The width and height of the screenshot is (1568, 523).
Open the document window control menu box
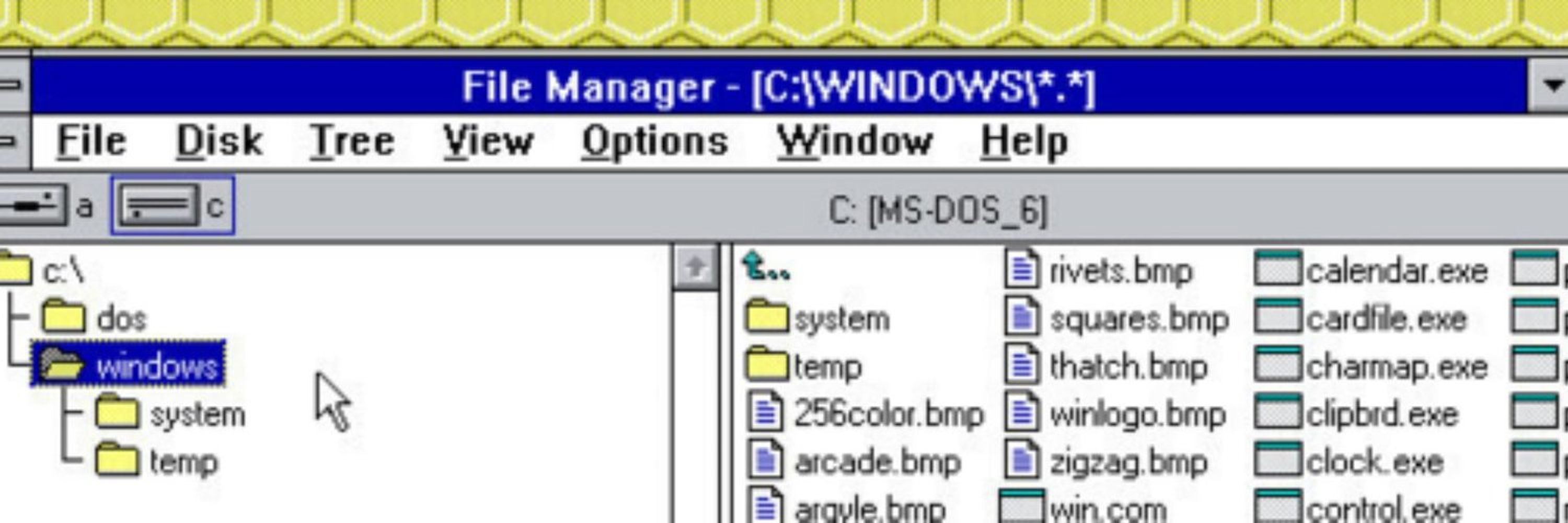(x=15, y=141)
